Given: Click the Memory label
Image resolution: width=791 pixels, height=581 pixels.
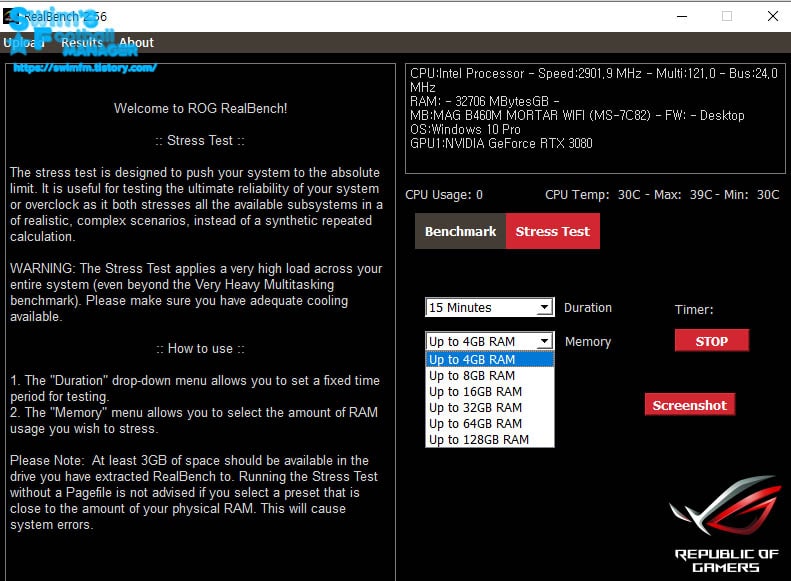Looking at the screenshot, I should (588, 342).
